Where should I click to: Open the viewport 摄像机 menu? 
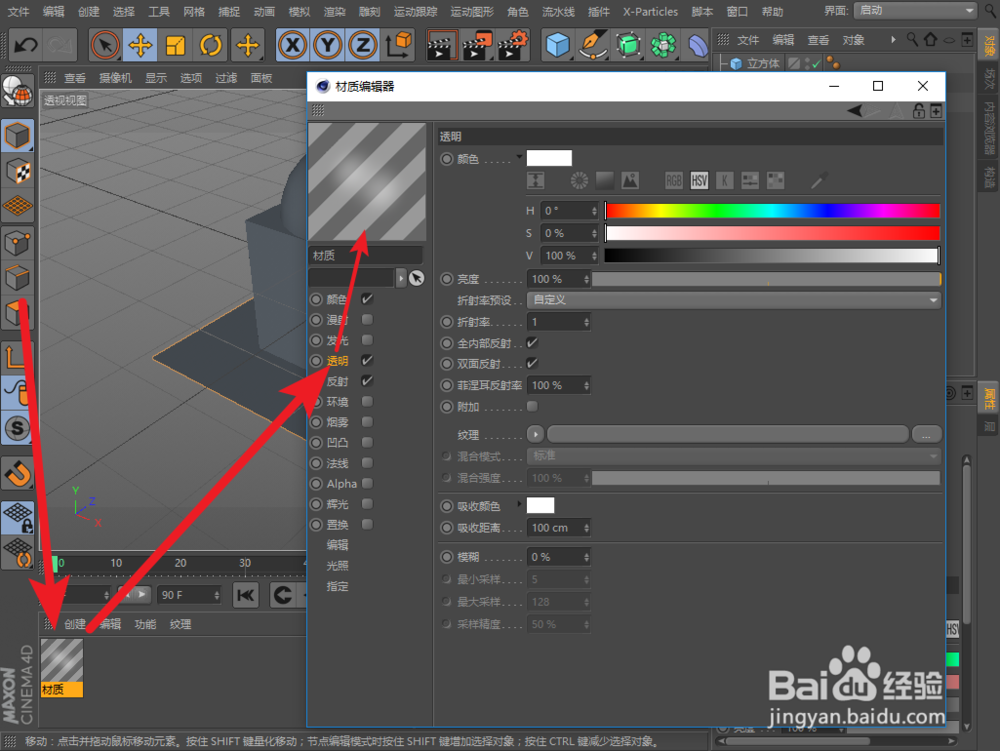(115, 78)
